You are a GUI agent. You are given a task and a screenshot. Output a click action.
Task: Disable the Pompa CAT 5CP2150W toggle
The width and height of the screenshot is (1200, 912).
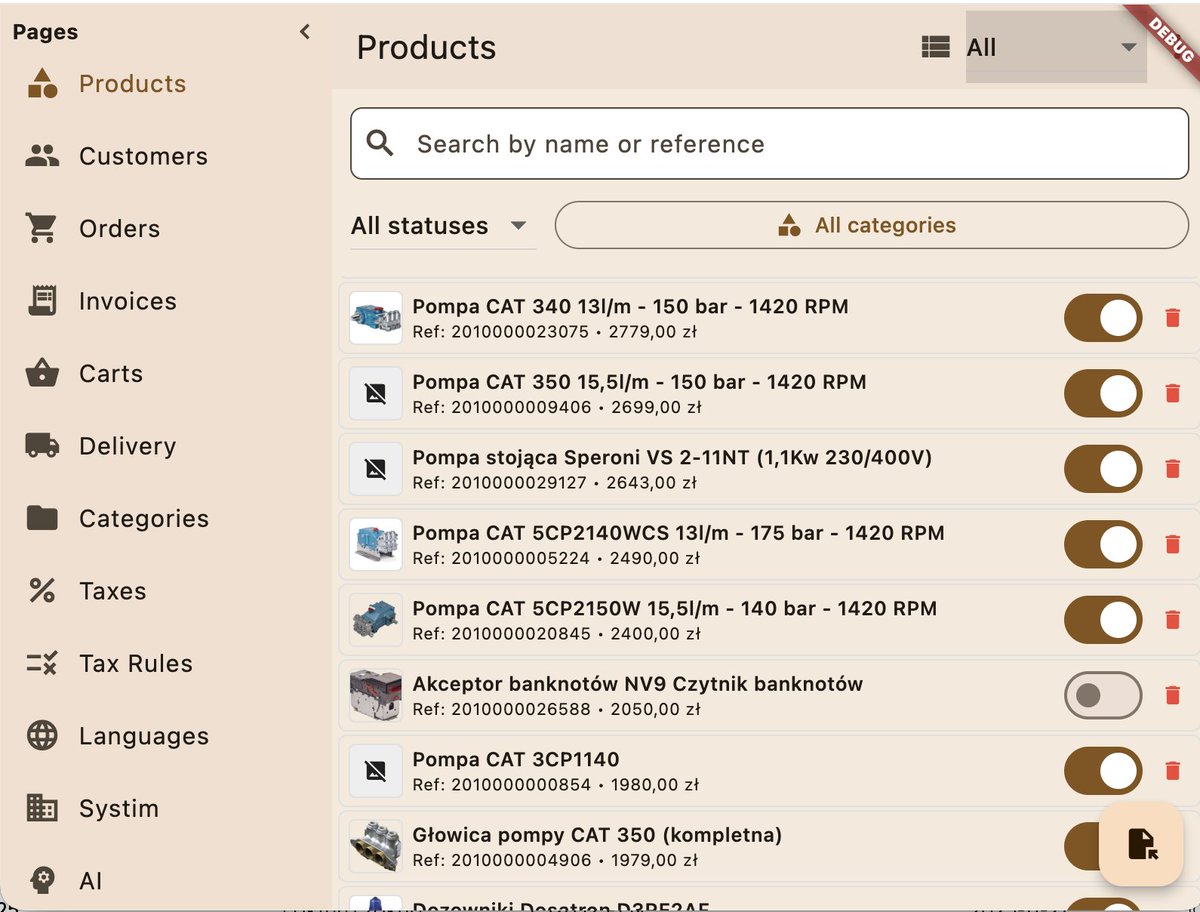1103,620
